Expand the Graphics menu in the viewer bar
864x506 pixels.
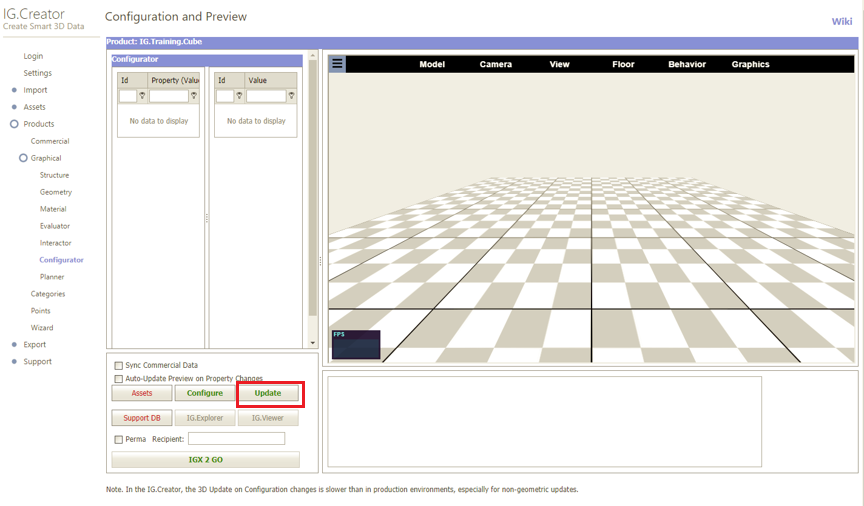coord(750,64)
